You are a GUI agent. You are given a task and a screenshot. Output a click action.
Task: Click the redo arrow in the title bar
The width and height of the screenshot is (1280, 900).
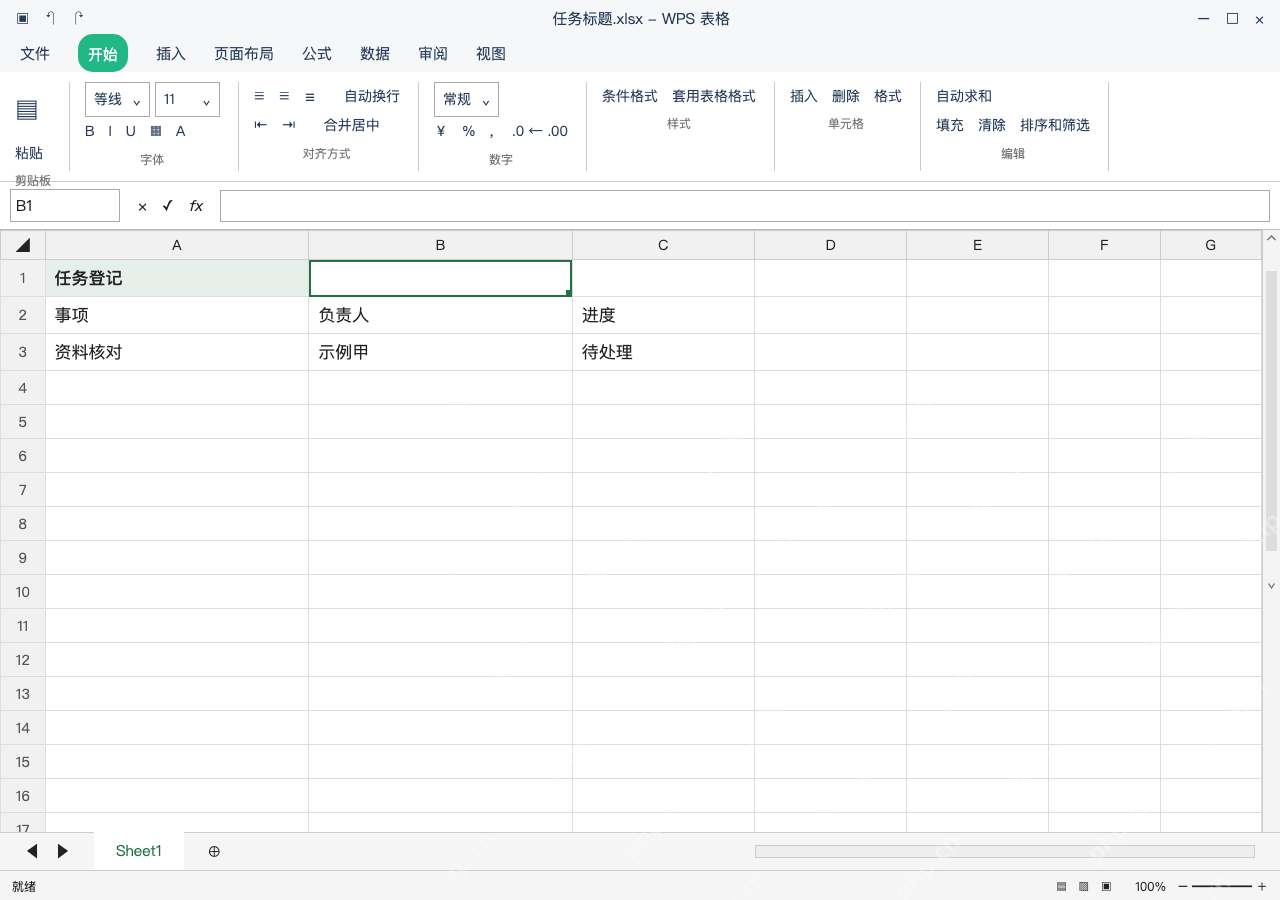click(x=78, y=18)
